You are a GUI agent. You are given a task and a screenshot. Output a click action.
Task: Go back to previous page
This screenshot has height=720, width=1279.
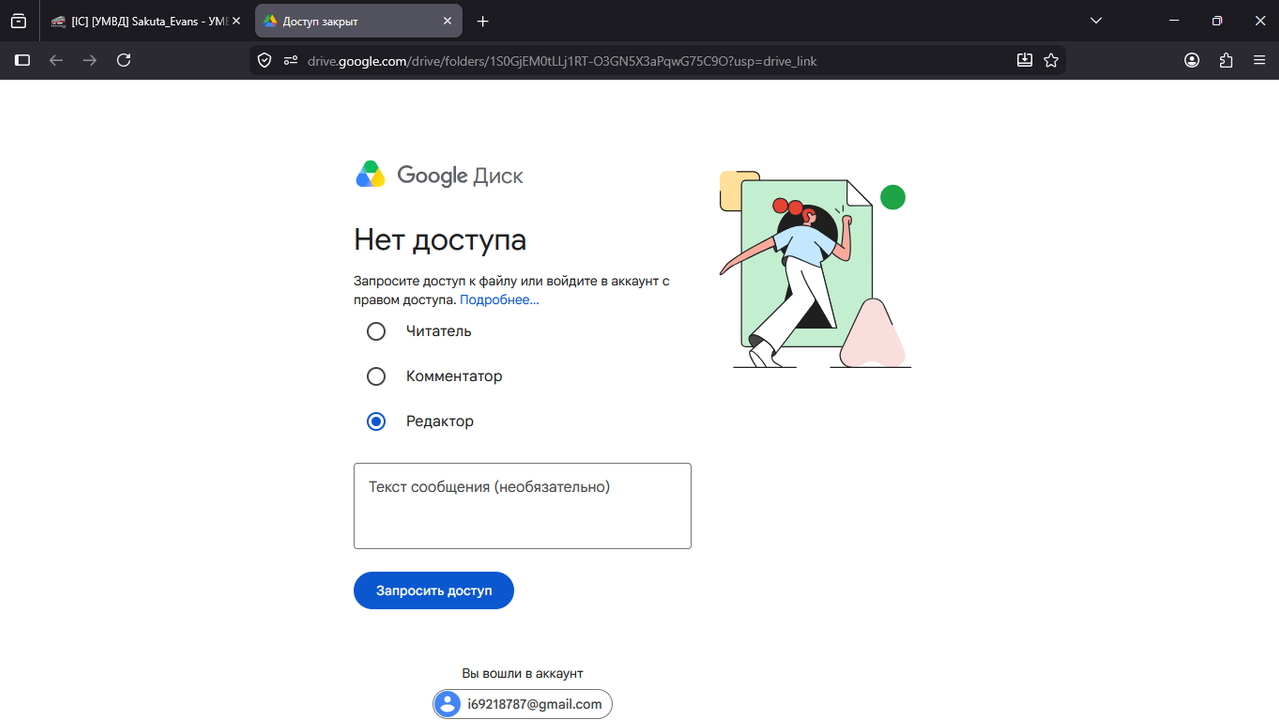pos(56,60)
